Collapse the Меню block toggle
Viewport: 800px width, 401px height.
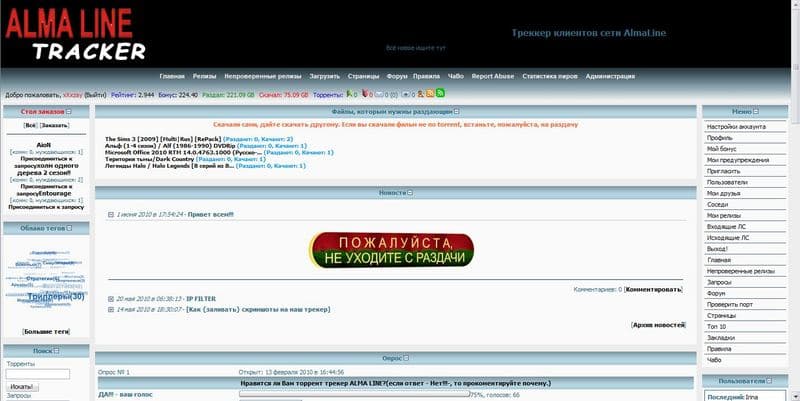click(x=756, y=111)
